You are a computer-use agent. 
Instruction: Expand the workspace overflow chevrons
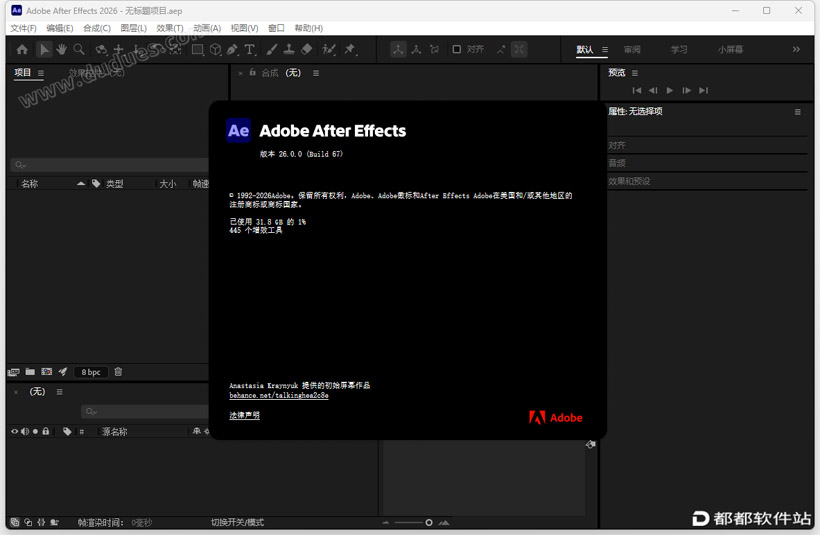coord(796,49)
